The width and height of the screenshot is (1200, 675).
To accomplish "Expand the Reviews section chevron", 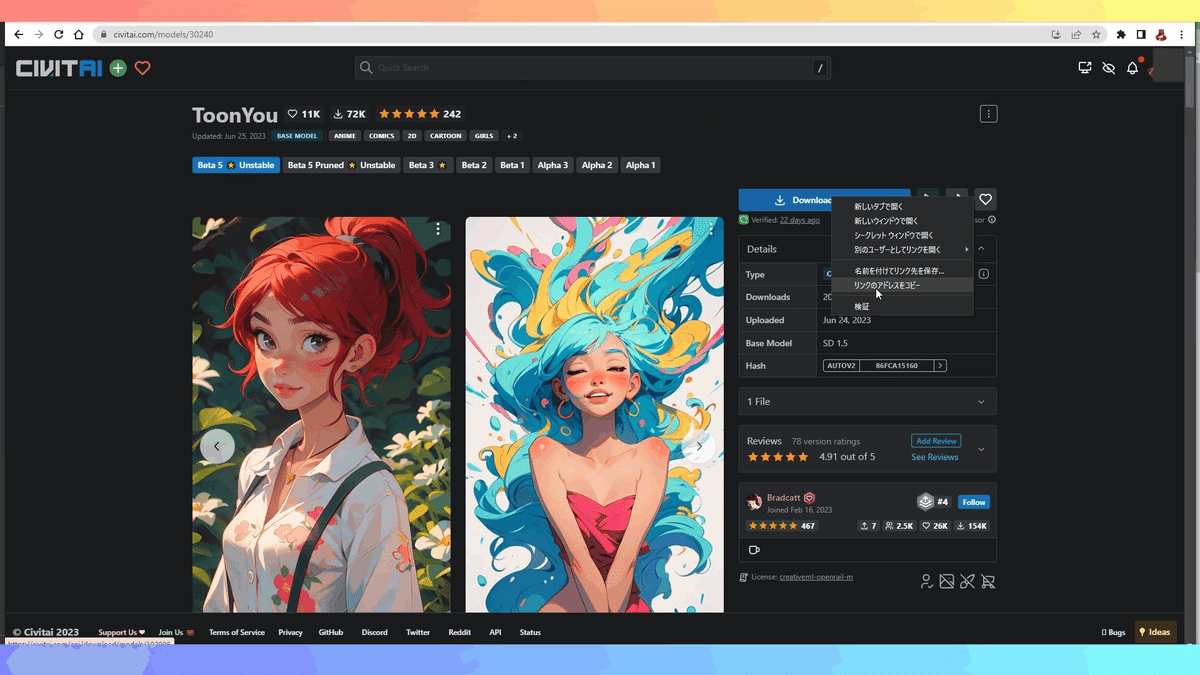I will (x=981, y=449).
